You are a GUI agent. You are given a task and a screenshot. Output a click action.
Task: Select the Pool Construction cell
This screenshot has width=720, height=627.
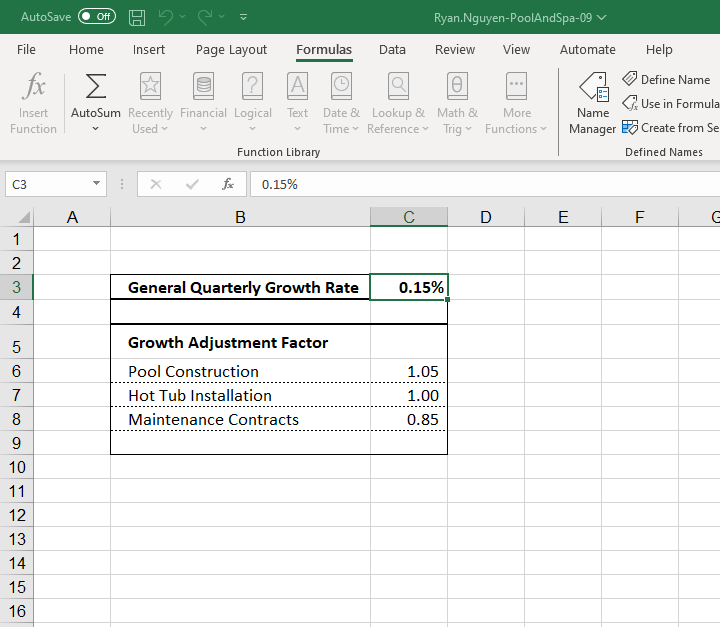coord(240,371)
